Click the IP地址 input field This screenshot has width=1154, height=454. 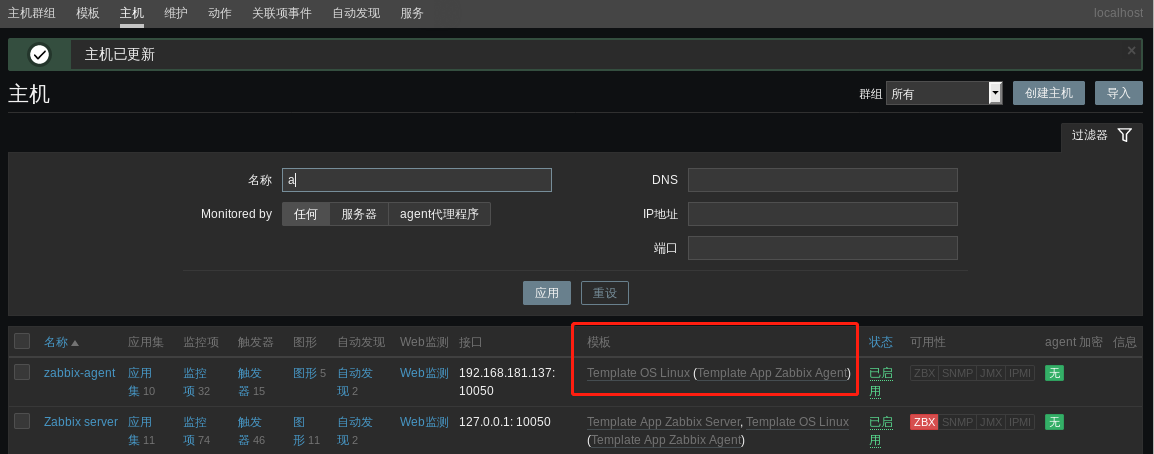(x=823, y=214)
